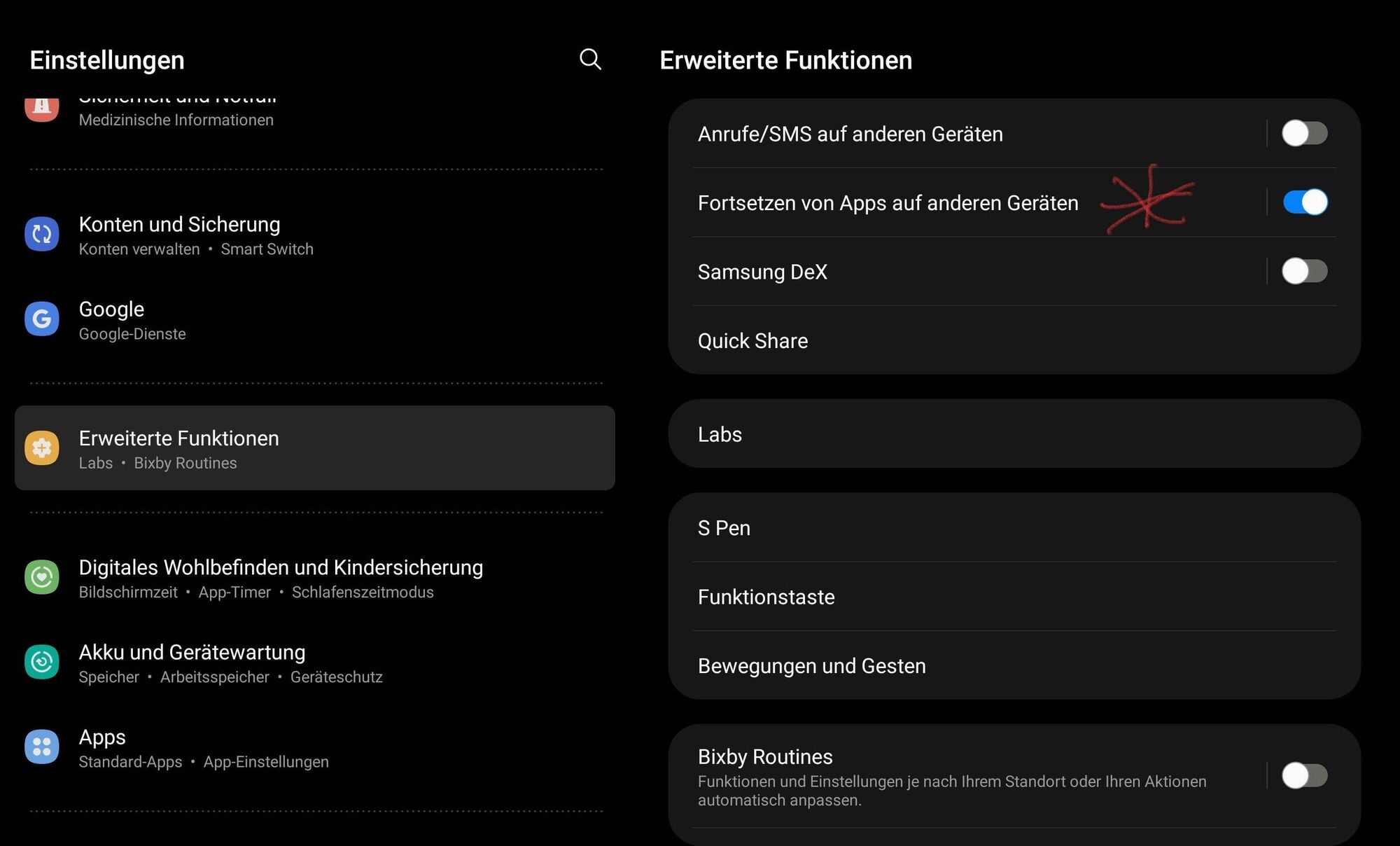Open S Pen settings
Viewport: 1400px width, 846px height.
click(x=1014, y=527)
